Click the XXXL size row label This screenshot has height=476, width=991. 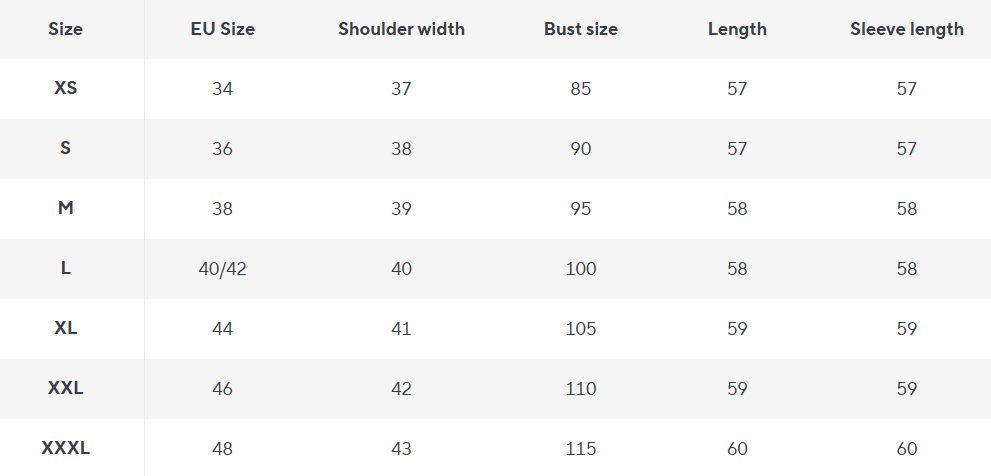point(65,448)
